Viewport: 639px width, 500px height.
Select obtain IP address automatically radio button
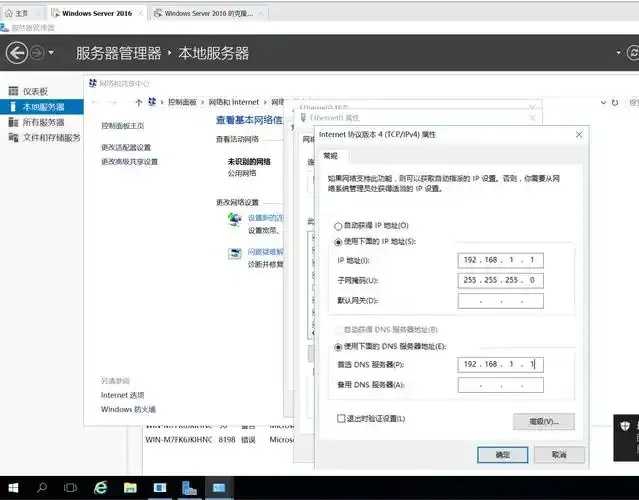[338, 226]
